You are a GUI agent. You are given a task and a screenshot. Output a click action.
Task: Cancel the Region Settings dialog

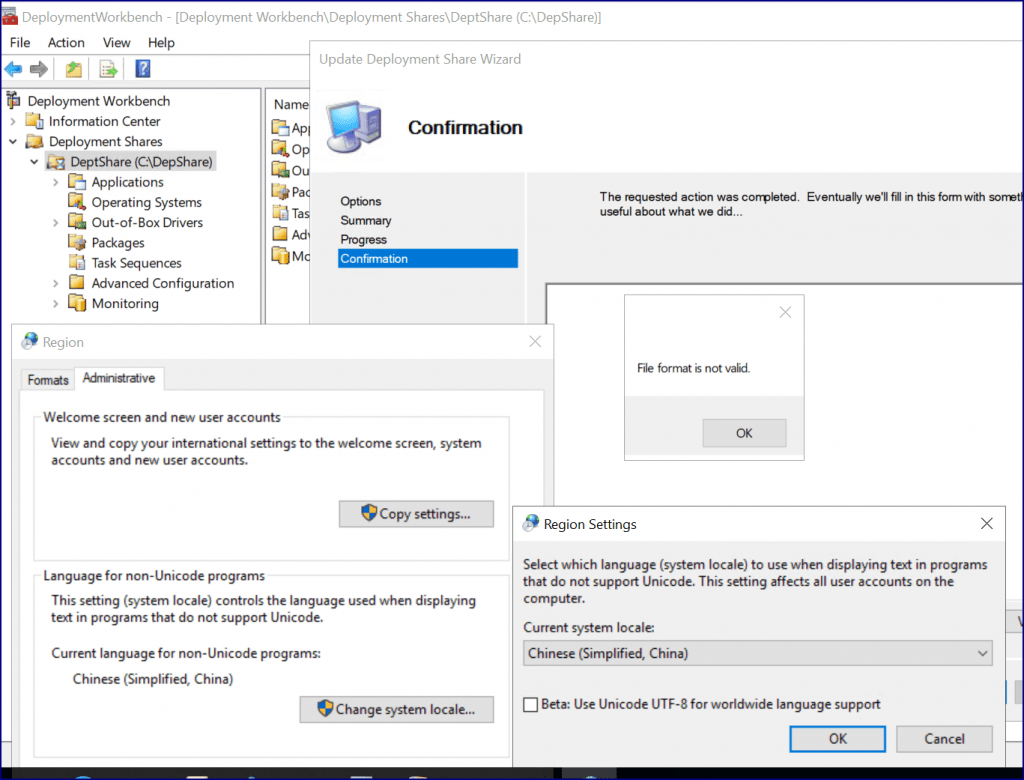[944, 739]
